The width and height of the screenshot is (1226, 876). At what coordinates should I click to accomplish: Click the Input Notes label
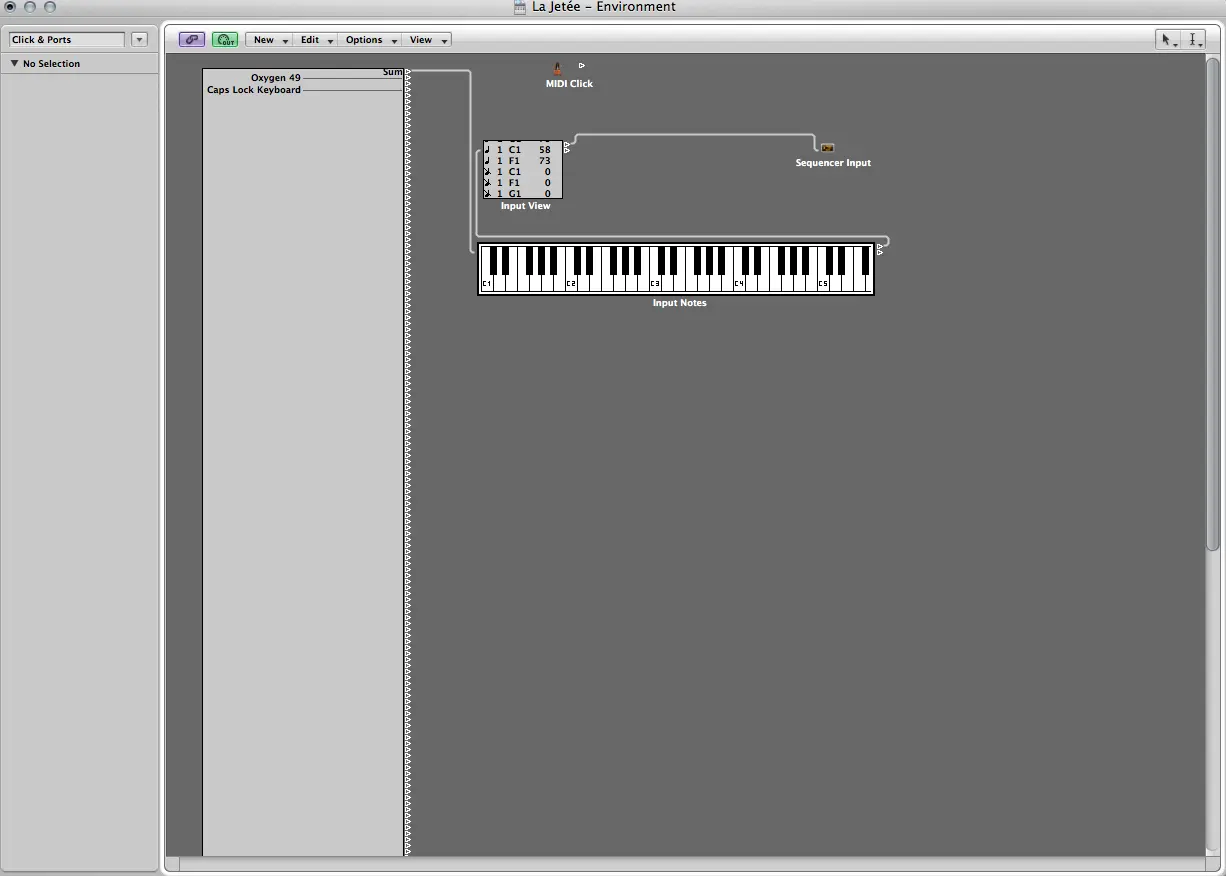tap(679, 303)
